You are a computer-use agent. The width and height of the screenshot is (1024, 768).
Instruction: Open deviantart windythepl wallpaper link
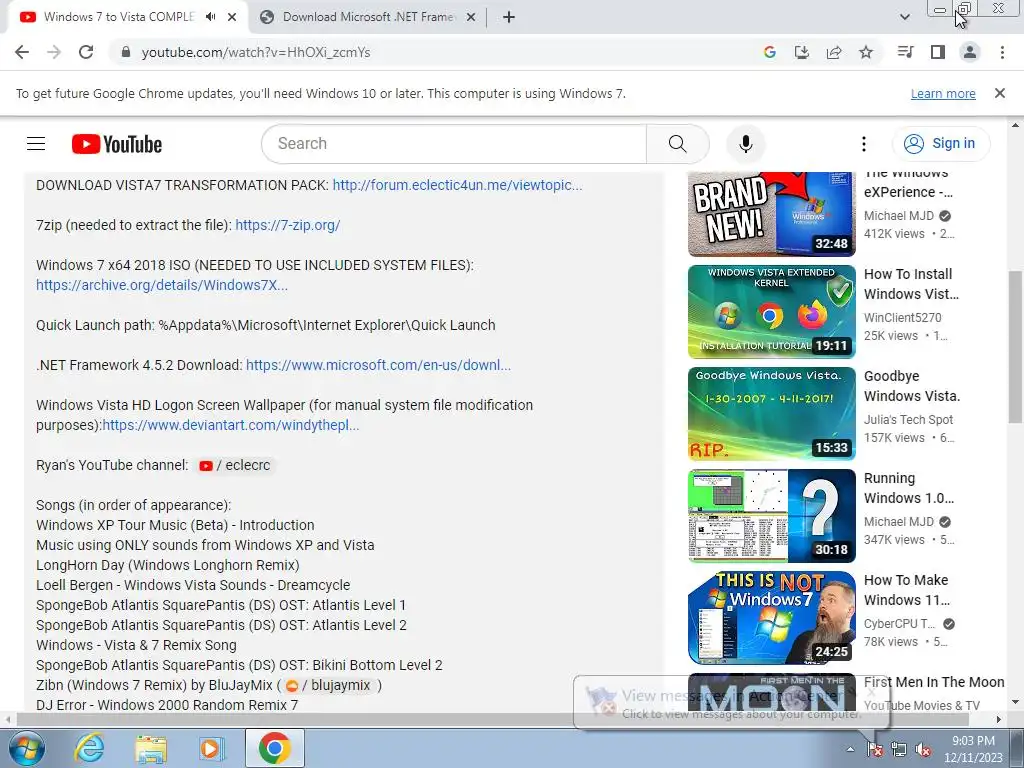pyautogui.click(x=231, y=425)
